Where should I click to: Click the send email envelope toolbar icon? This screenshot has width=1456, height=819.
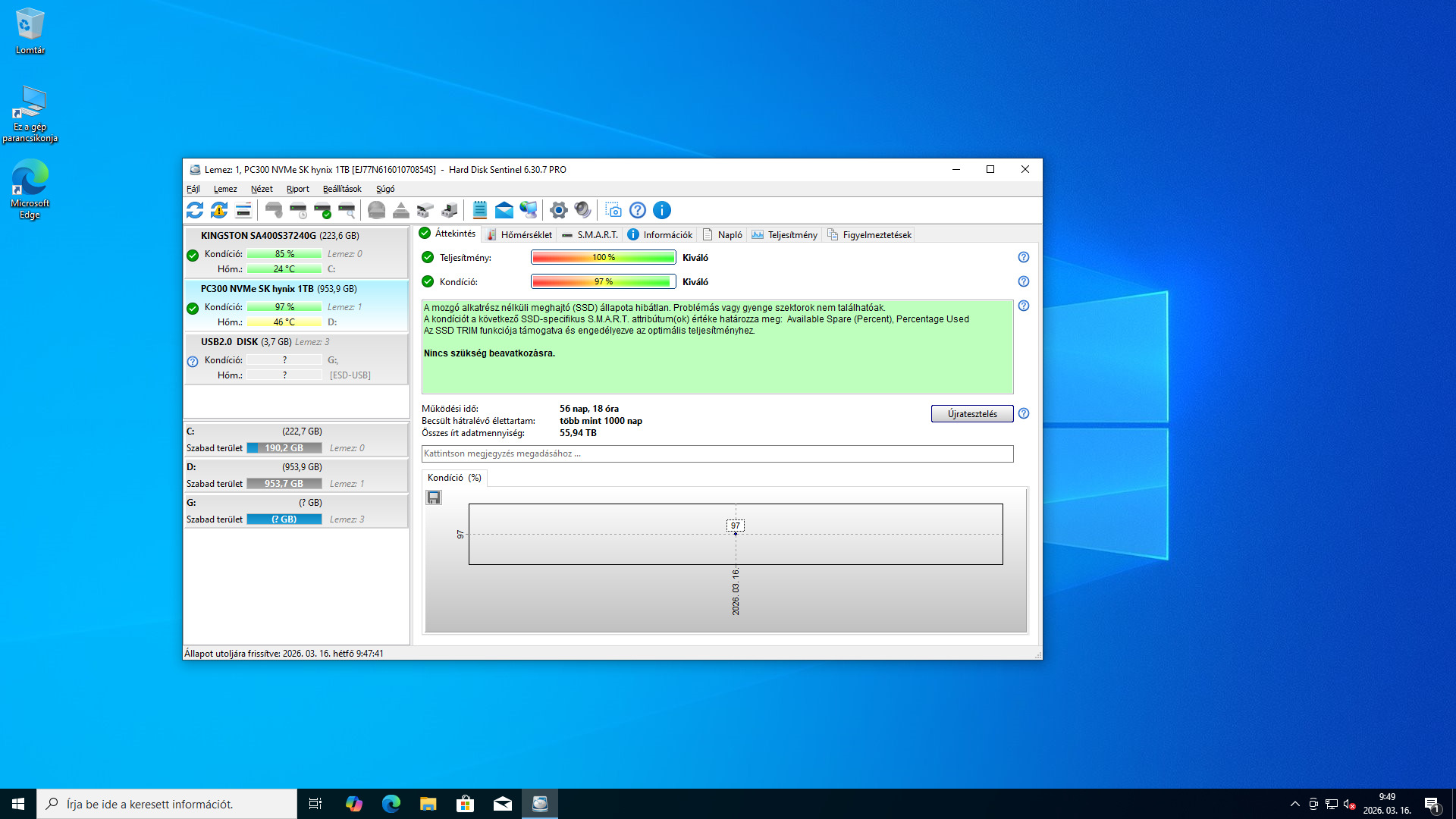pyautogui.click(x=504, y=210)
